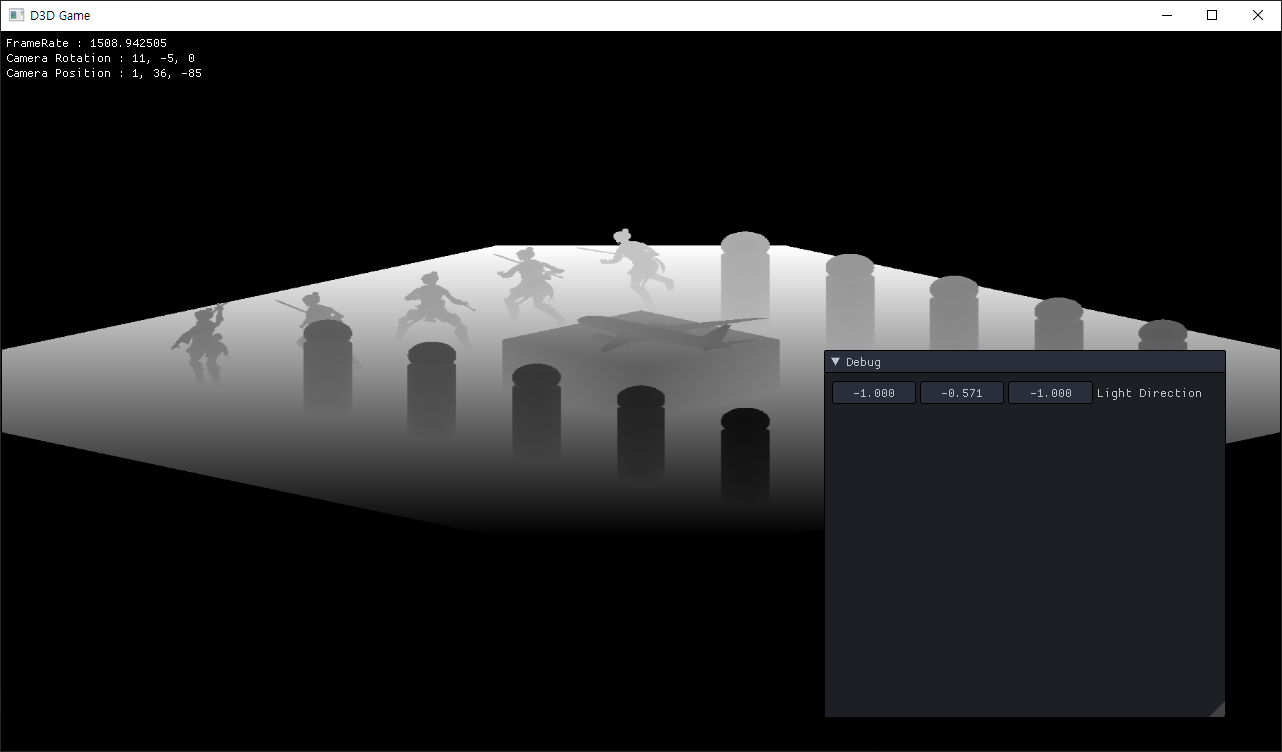Click the FrameRate readout text
1282x752 pixels.
pyautogui.click(x=86, y=43)
